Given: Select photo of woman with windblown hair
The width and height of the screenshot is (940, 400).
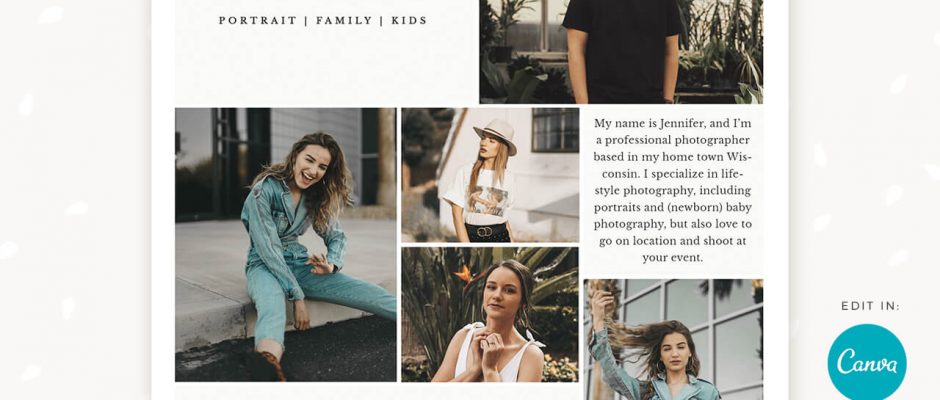Looking at the screenshot, I should click(x=673, y=339).
